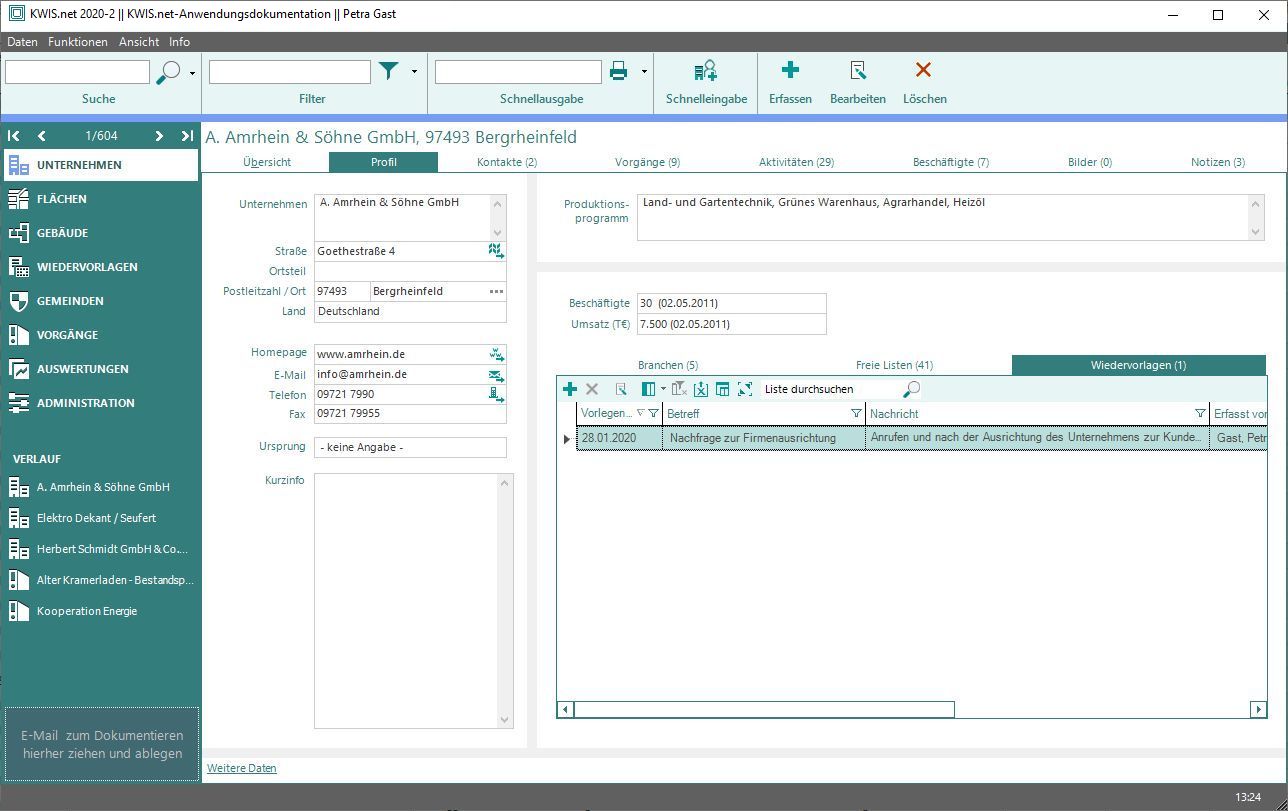Select the Wiedervorlagen (1) tab

[x=1138, y=365]
